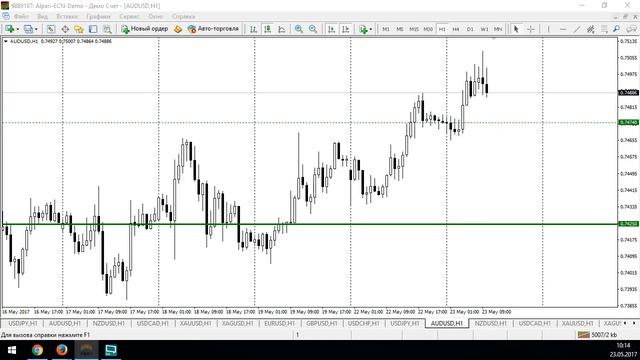Select the M1 timeframe
Image resolution: width=640 pixels, height=360 pixels.
coord(386,29)
